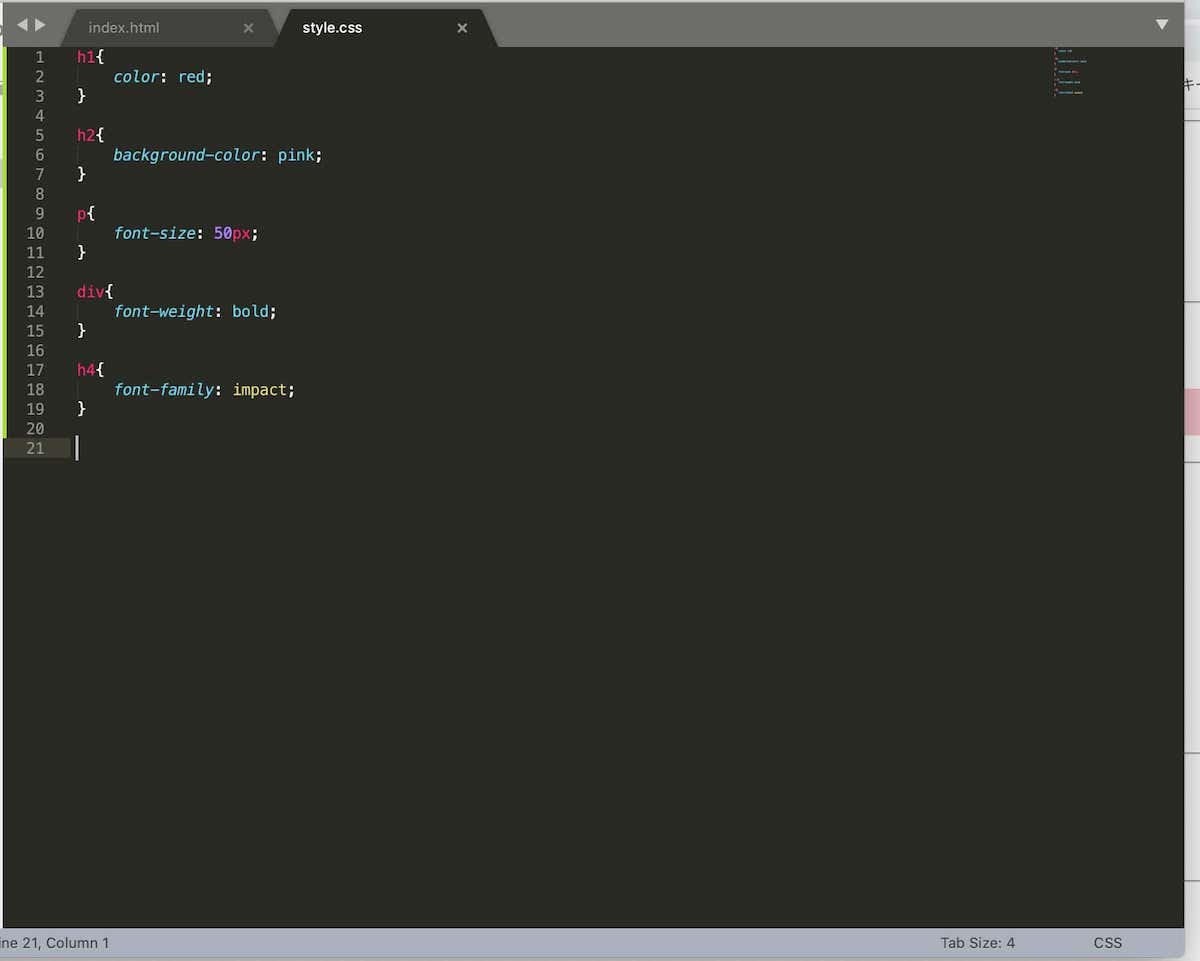Open the tab list dropdown arrow
This screenshot has width=1200, height=961.
[x=1162, y=24]
